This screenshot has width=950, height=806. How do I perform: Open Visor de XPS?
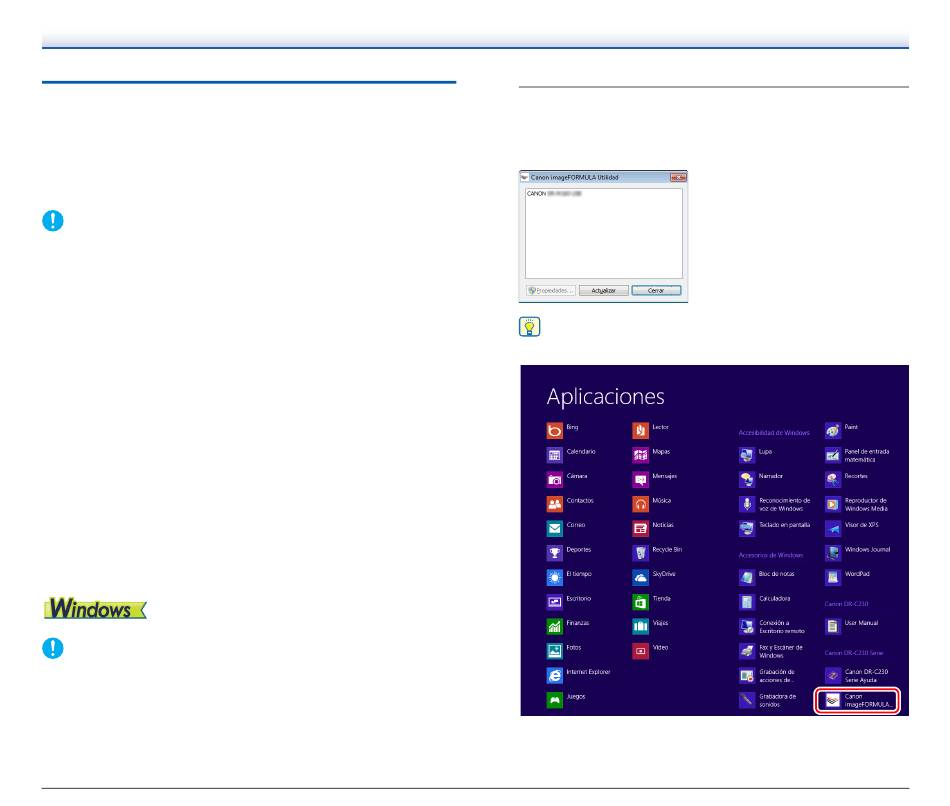click(x=852, y=528)
